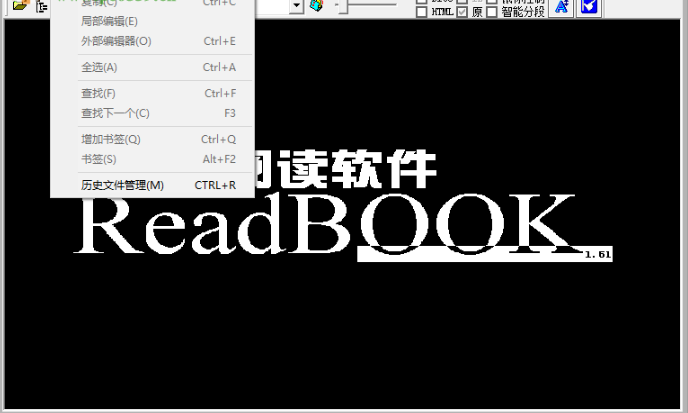Open 书签(S) from the menu
This screenshot has width=688, height=413.
(98, 159)
